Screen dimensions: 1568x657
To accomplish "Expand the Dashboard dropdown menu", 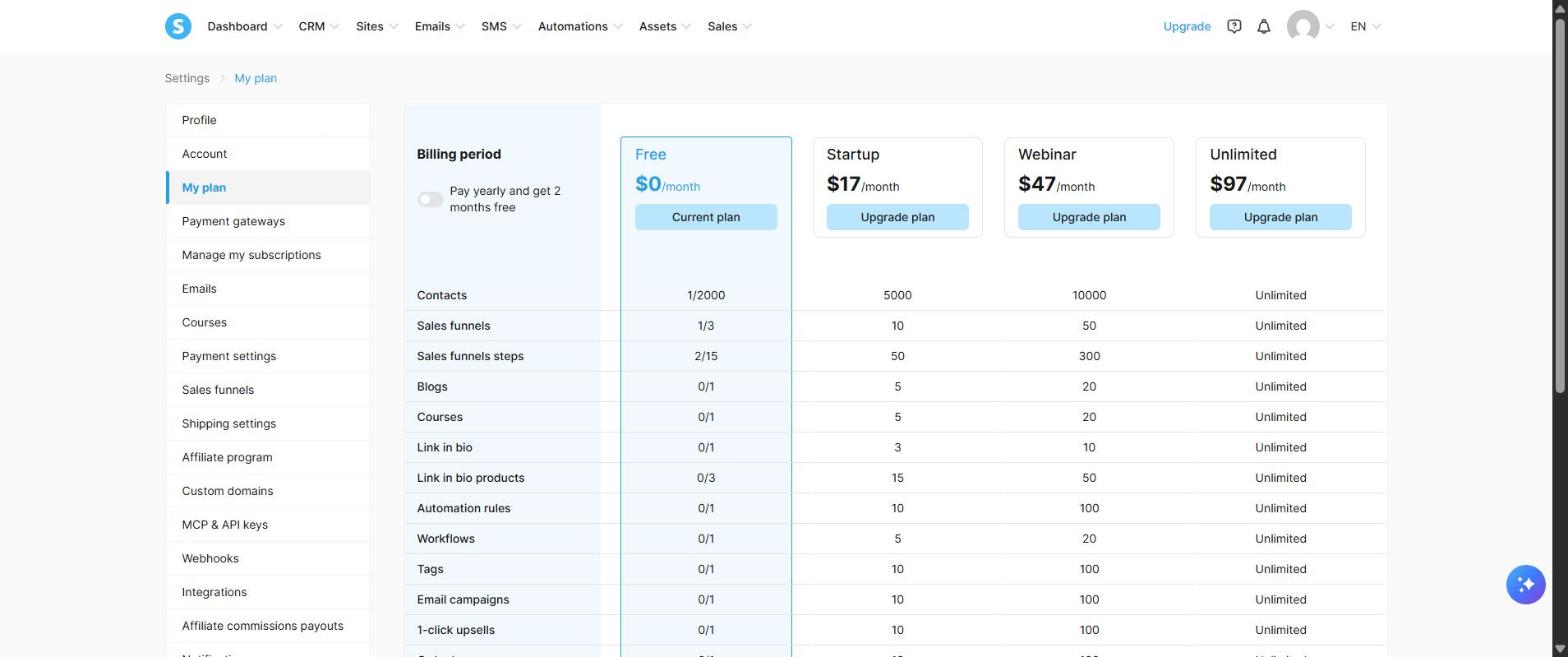I will 244,26.
